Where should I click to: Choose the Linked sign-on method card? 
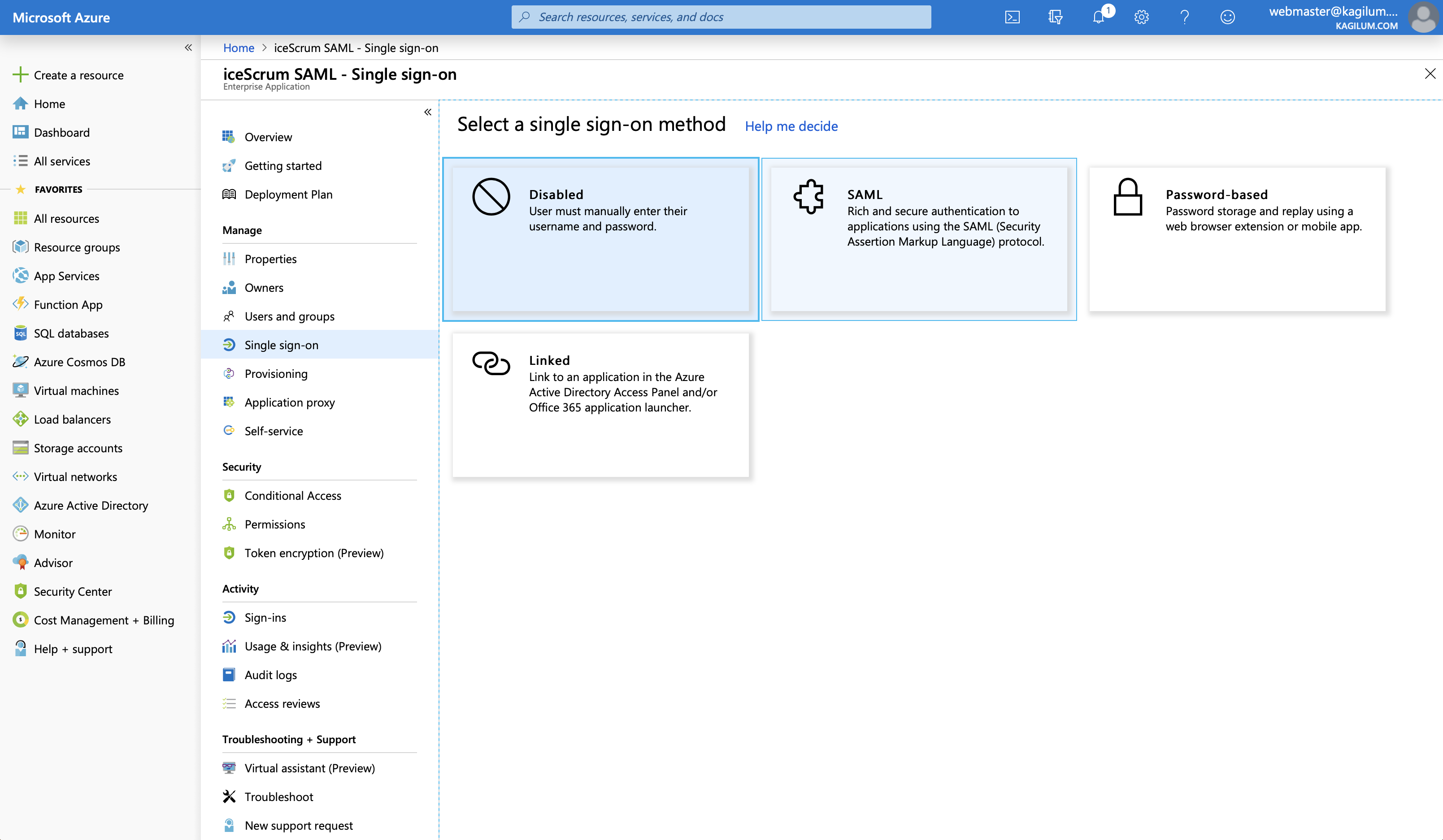coord(600,405)
